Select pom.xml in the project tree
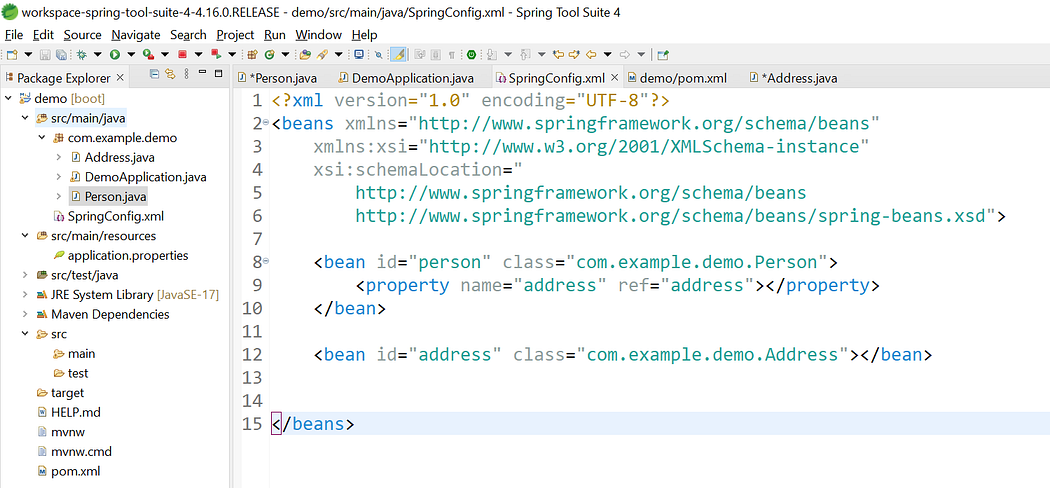The image size is (1050, 488). [x=68, y=471]
